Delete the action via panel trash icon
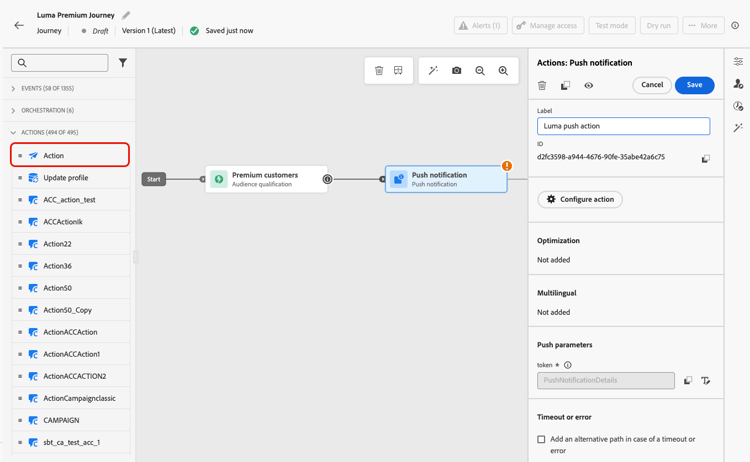Screen dimensions: 750x462 (542, 85)
